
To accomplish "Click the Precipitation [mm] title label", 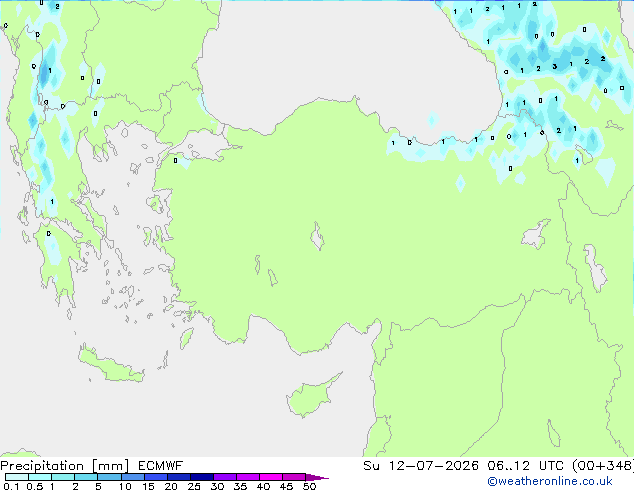I will click(65, 466).
